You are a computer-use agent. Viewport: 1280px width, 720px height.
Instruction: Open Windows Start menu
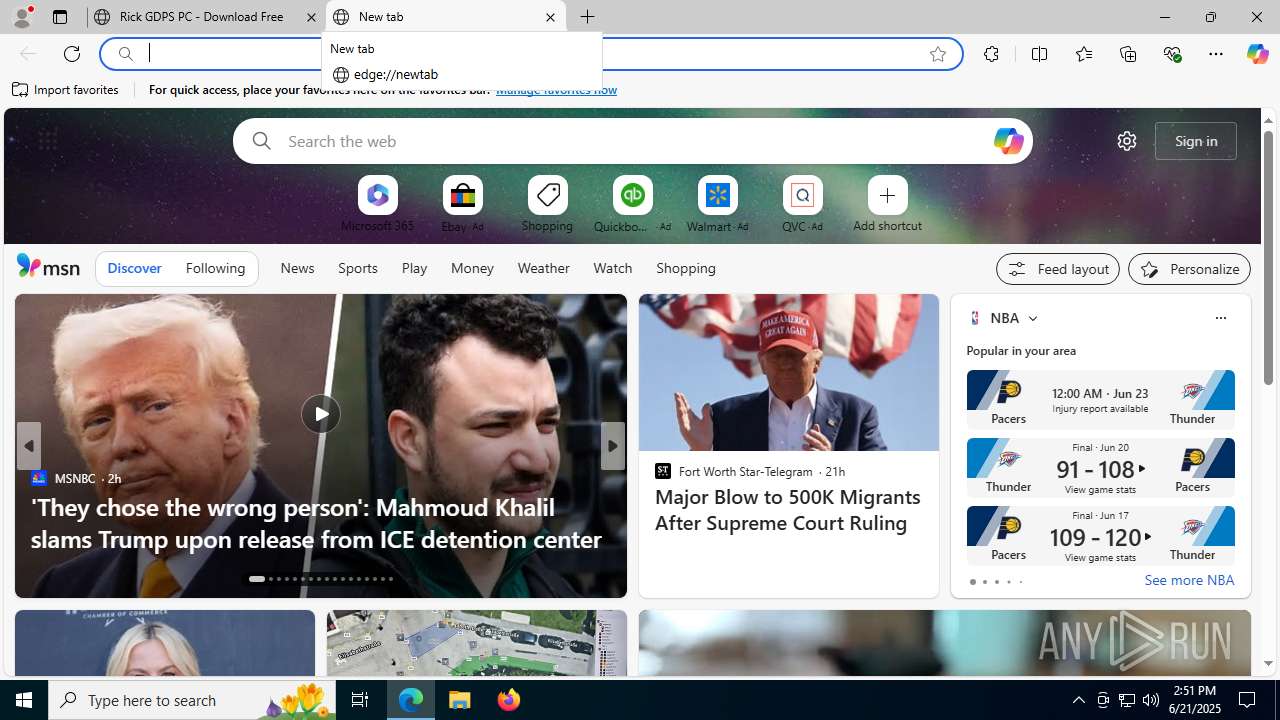pyautogui.click(x=24, y=700)
